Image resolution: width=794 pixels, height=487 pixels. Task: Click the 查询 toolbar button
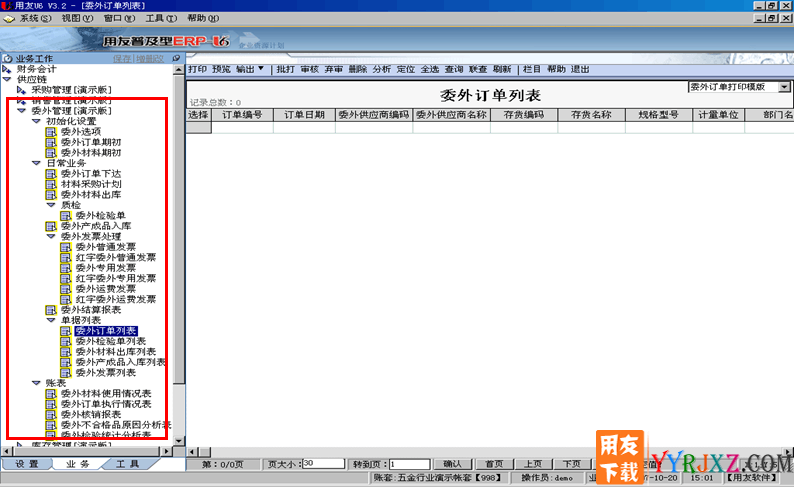pos(454,69)
